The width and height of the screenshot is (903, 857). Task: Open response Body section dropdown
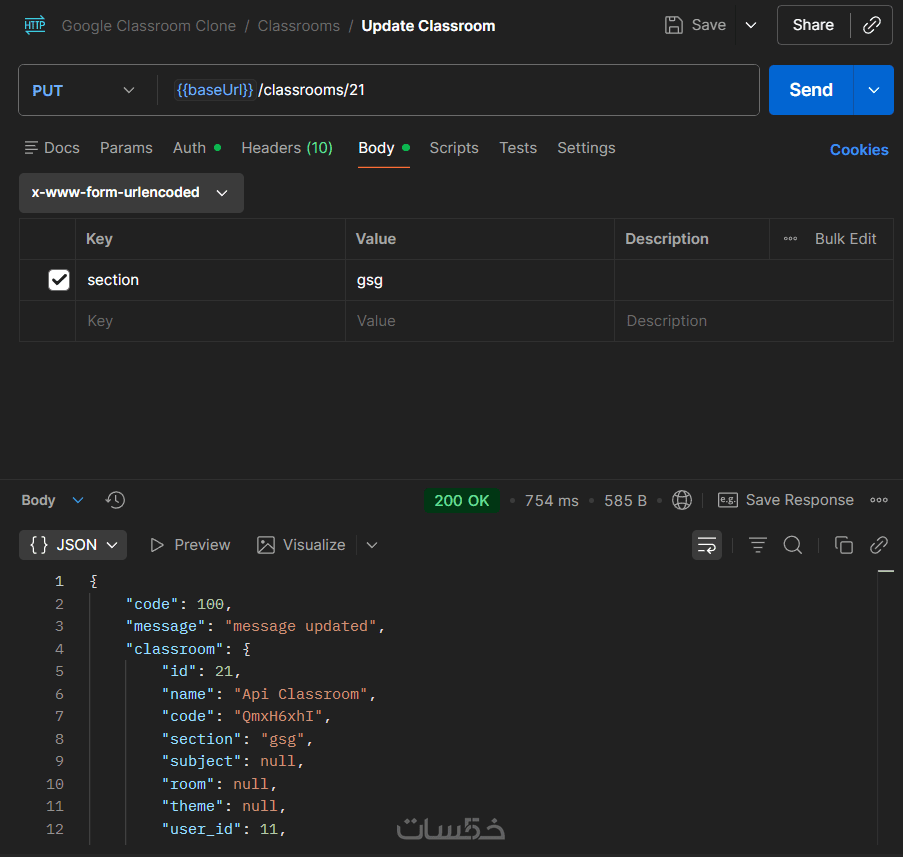(x=52, y=500)
